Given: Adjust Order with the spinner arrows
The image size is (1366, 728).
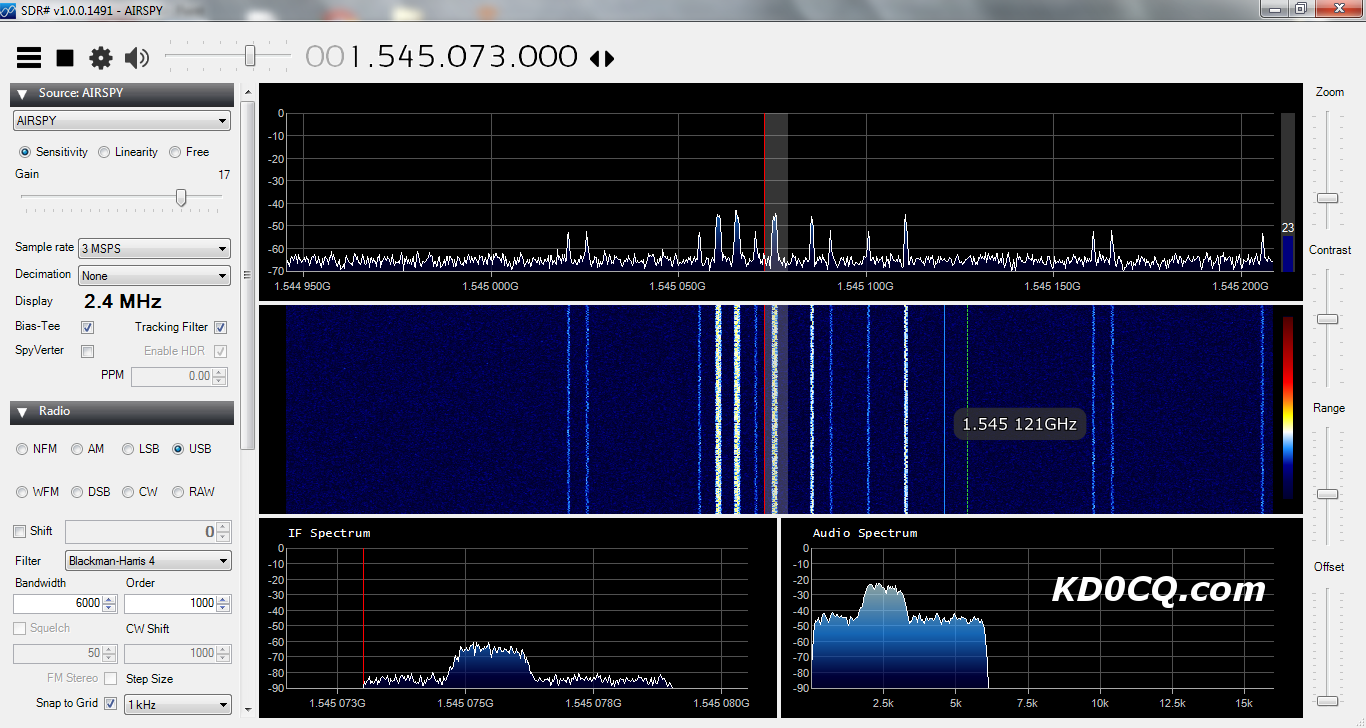Looking at the screenshot, I should [223, 603].
